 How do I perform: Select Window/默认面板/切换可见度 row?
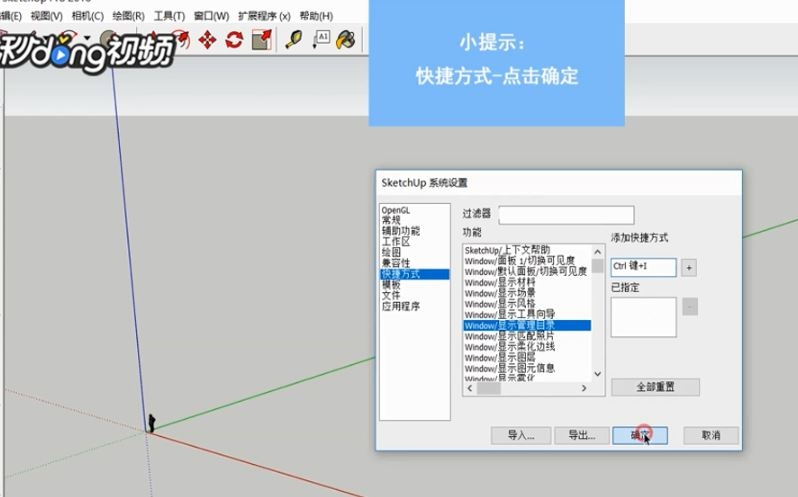pos(527,272)
